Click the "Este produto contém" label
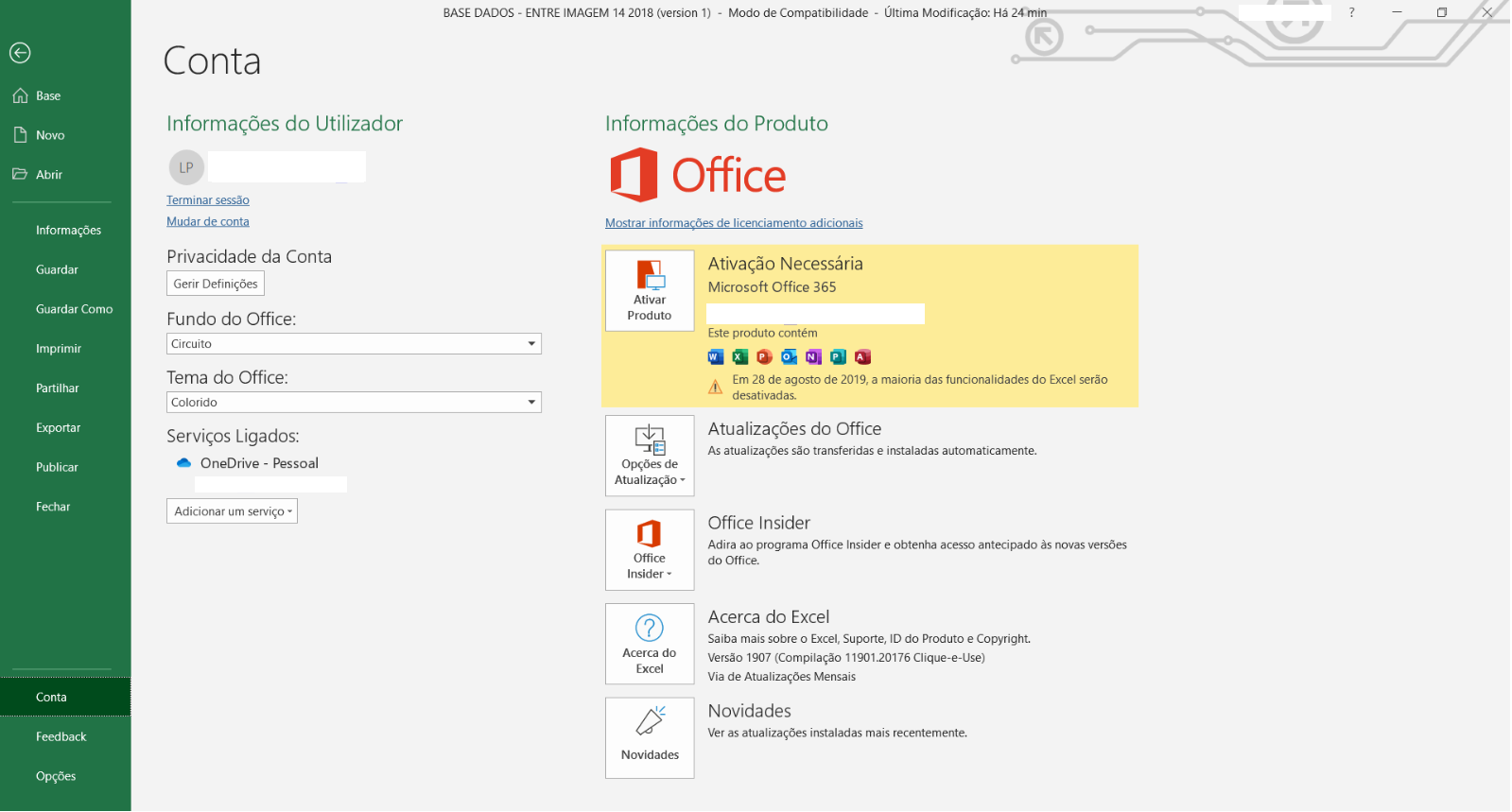The image size is (1512, 812). pos(763,334)
